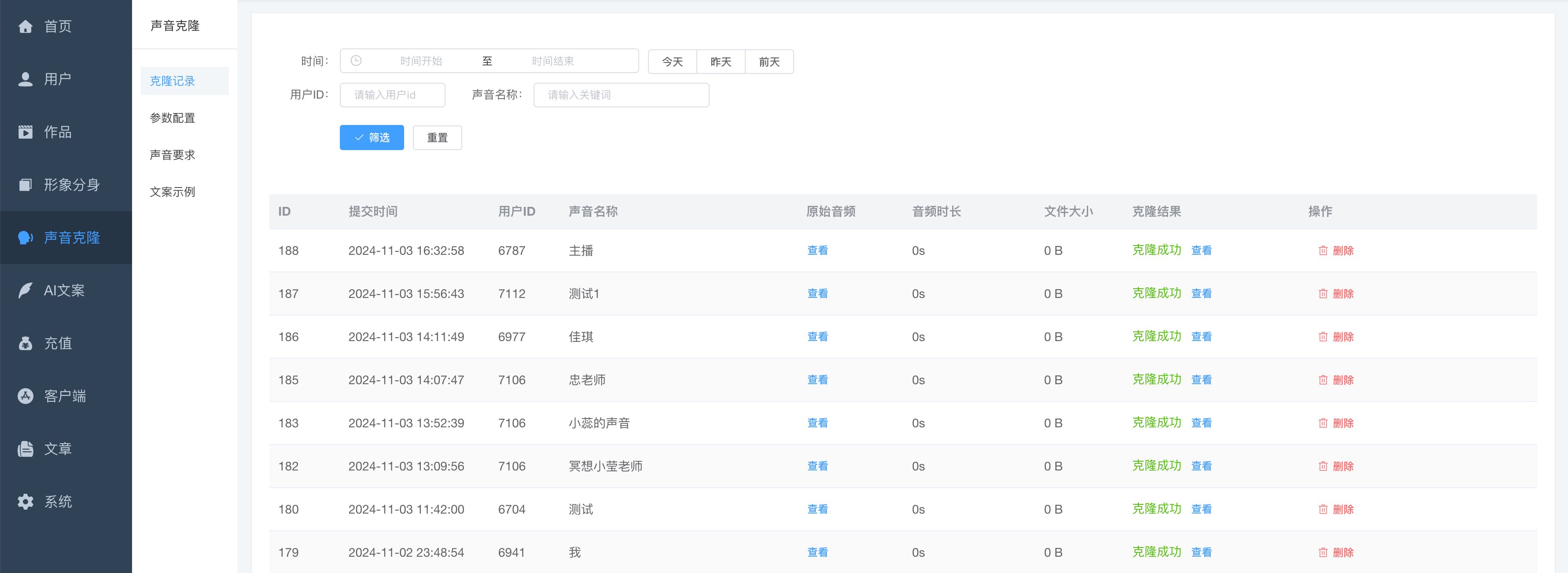This screenshot has height=573, width=1568.
Task: Click voice name 冥想小莹老师
Action: tap(606, 466)
